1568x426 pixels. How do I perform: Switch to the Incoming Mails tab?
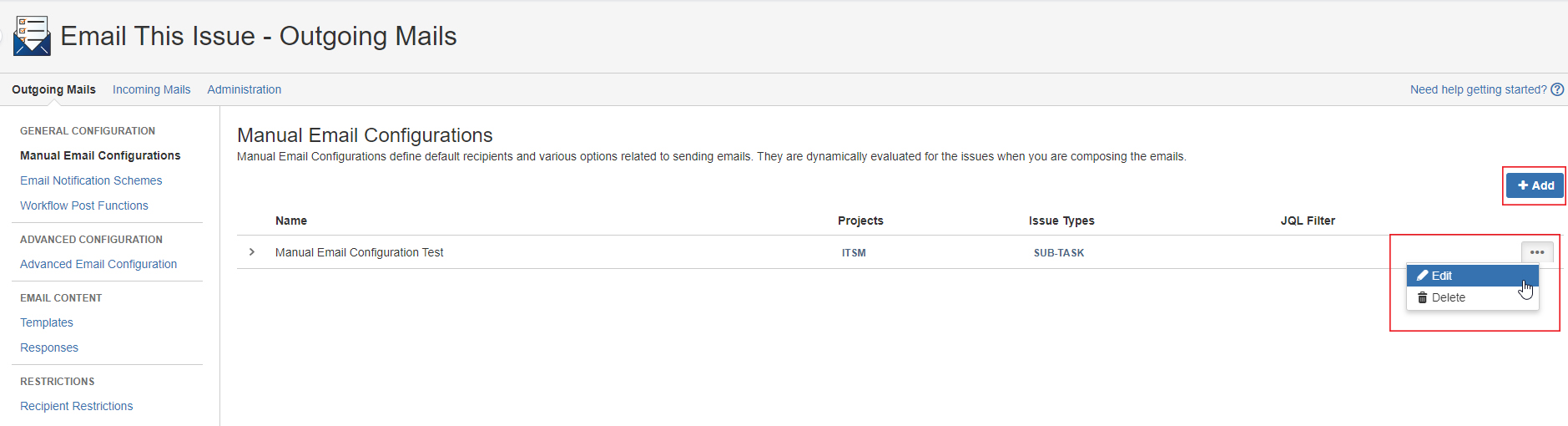point(151,89)
